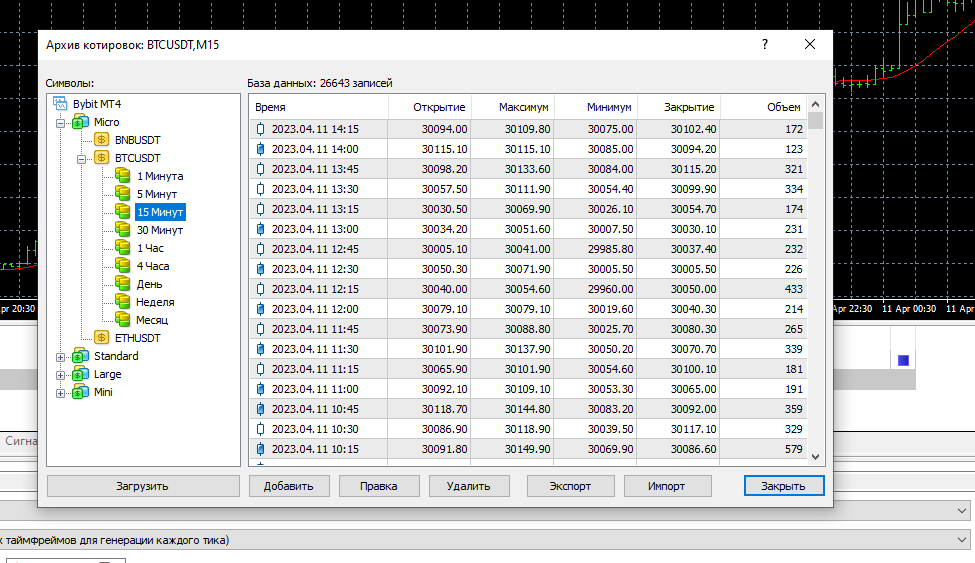Sort by the Время column header
The height and width of the screenshot is (563, 975).
point(318,107)
